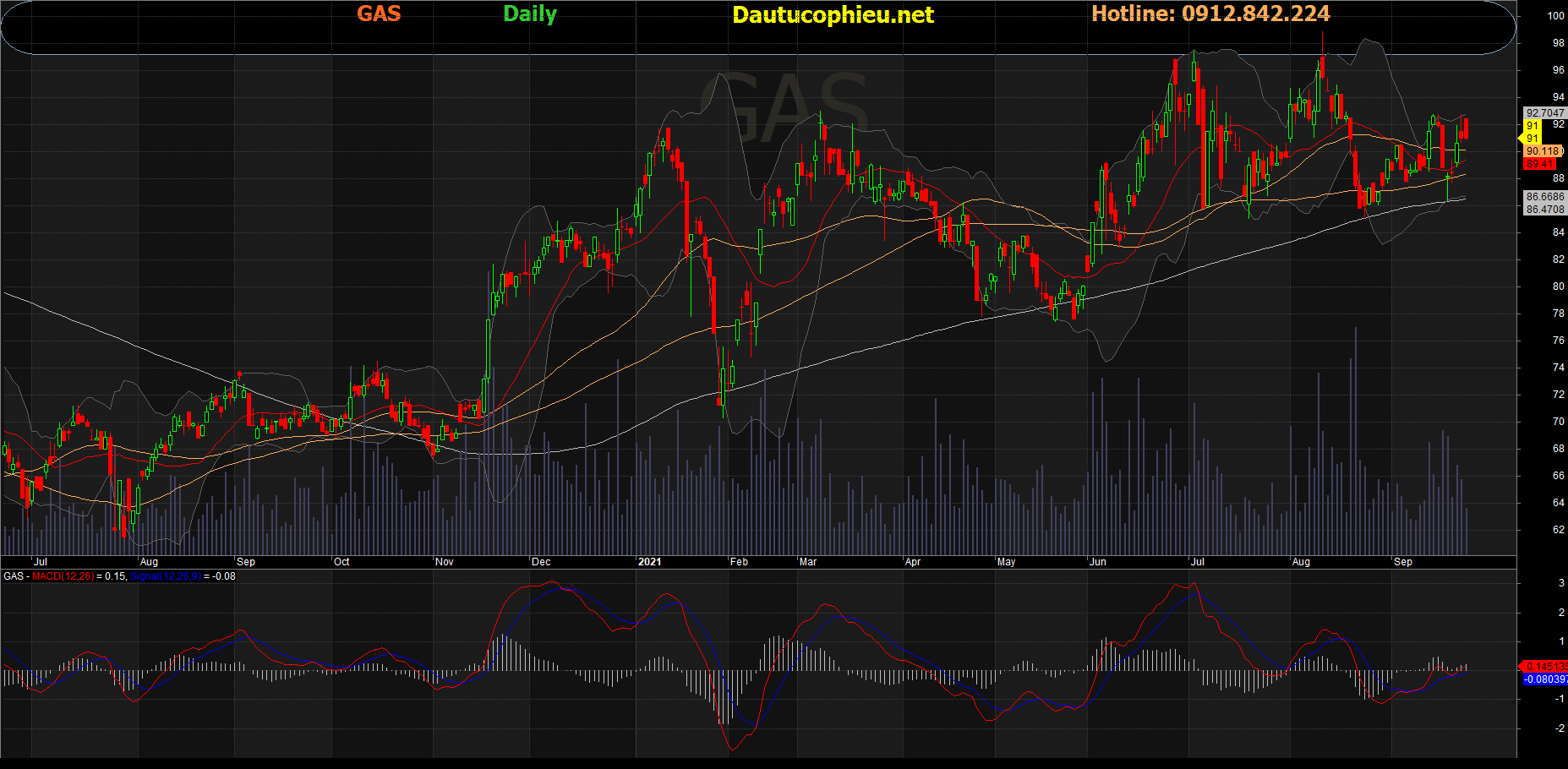1568x769 pixels.
Task: Select the blue -0.080397 signal value tag
Action: (1545, 679)
